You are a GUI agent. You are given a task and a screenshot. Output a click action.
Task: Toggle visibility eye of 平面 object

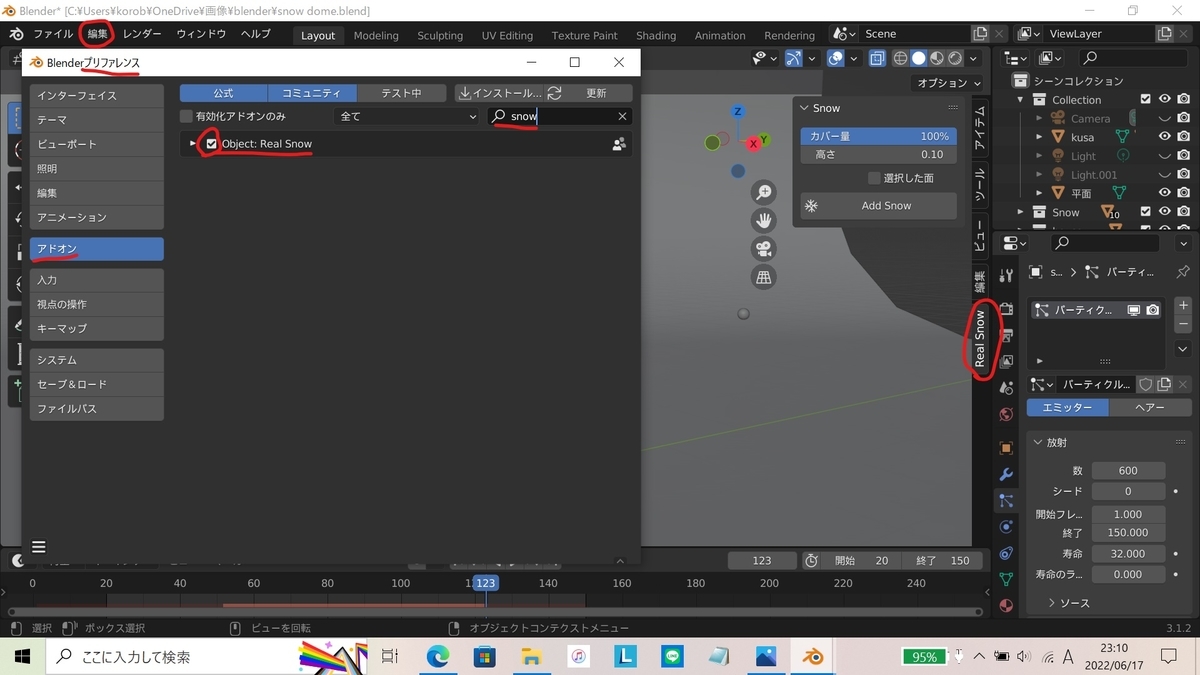point(1164,193)
